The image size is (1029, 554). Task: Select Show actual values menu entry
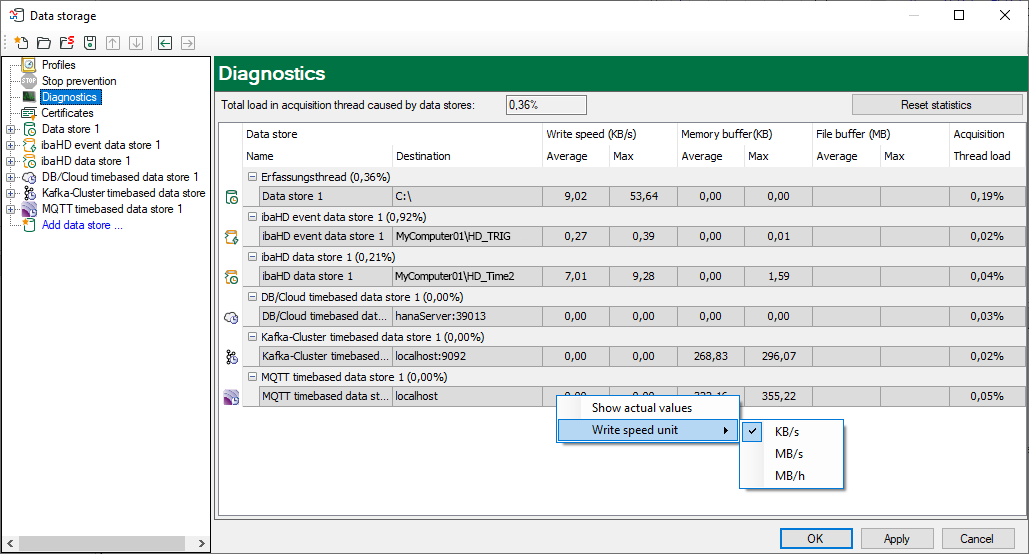[641, 408]
